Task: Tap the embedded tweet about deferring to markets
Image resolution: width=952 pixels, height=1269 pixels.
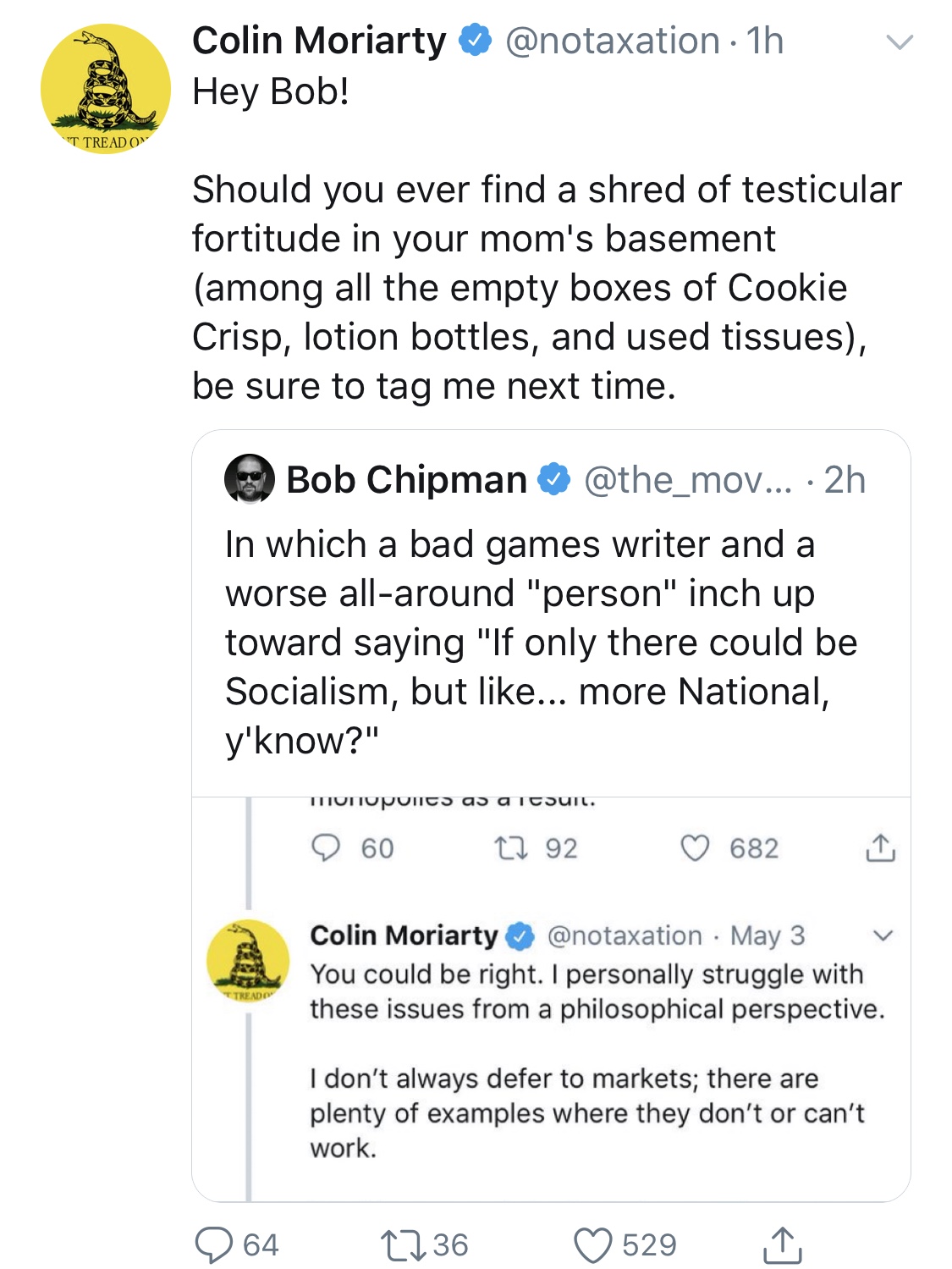Action: point(597,1061)
